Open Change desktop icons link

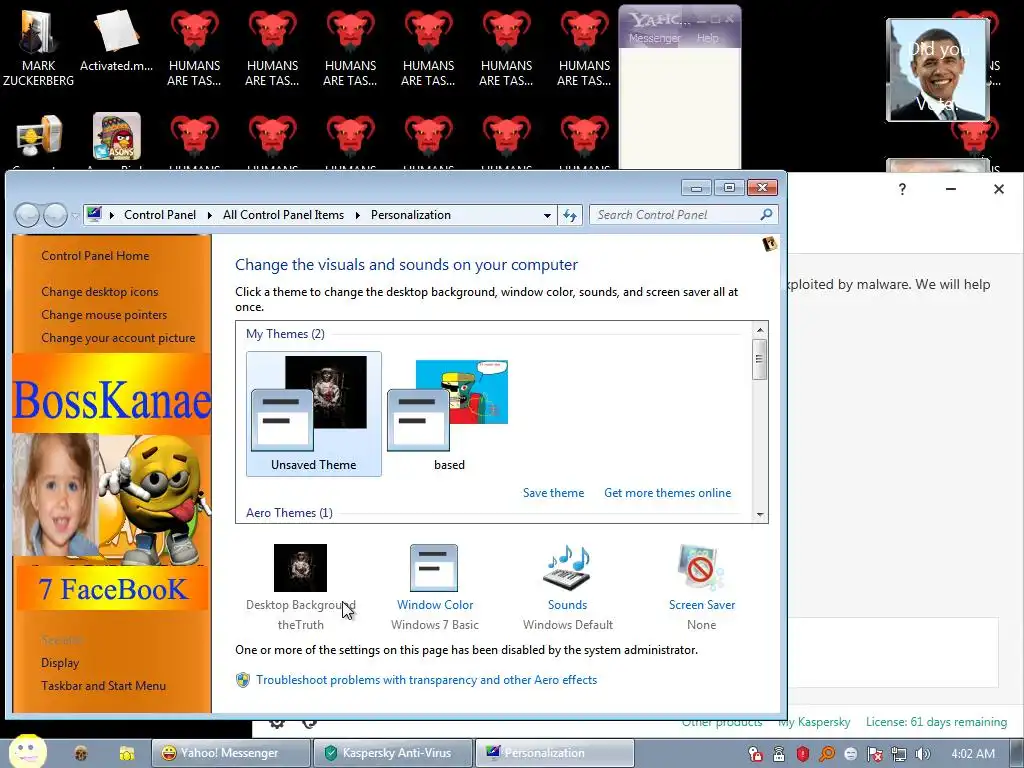[x=100, y=292]
